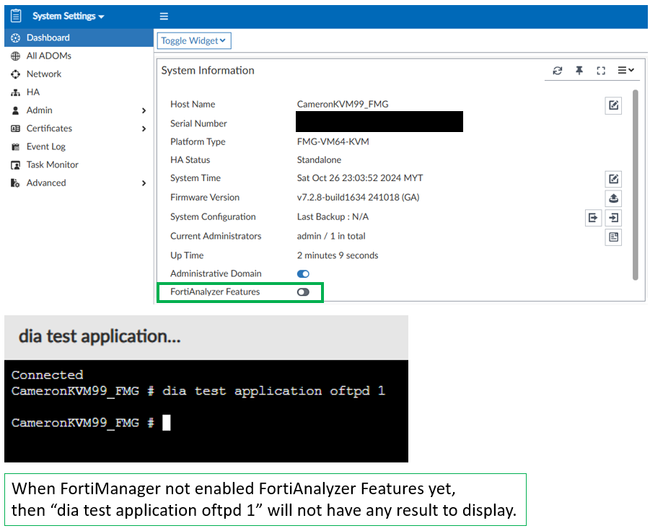Click the restore configuration icon
Viewport: 650px width, 531px height.
click(x=614, y=217)
